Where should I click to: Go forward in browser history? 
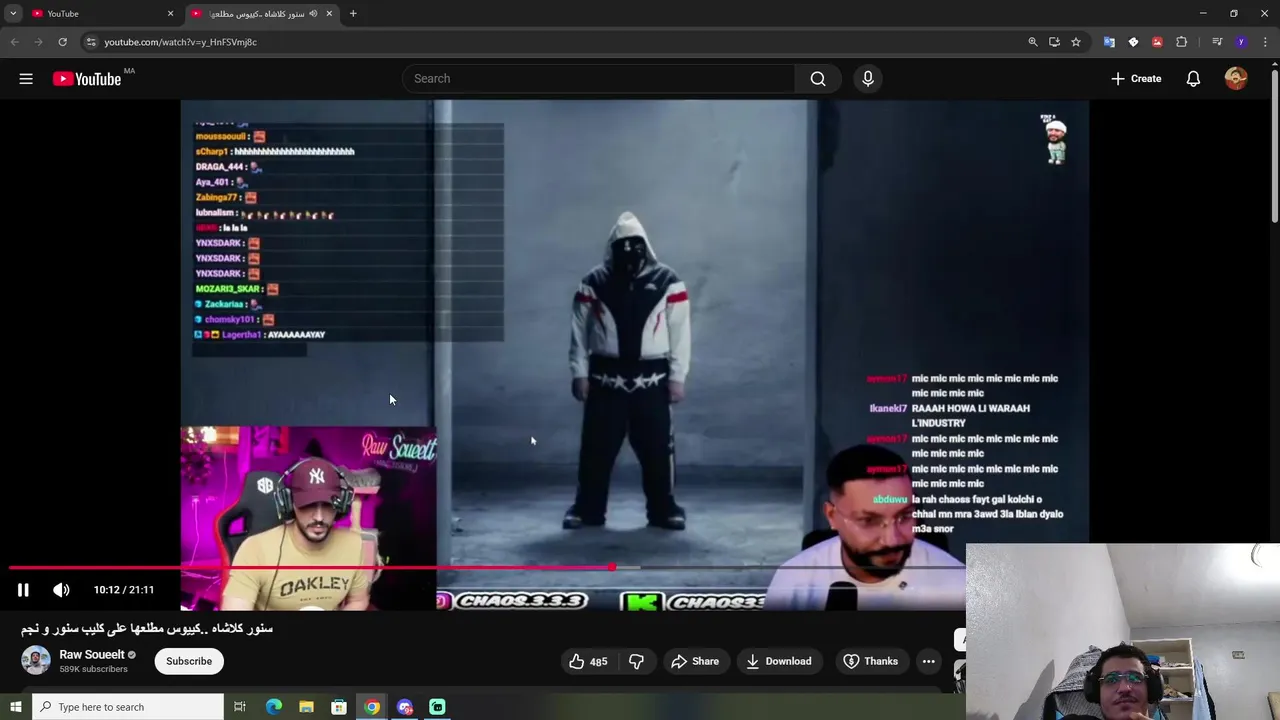tap(38, 42)
